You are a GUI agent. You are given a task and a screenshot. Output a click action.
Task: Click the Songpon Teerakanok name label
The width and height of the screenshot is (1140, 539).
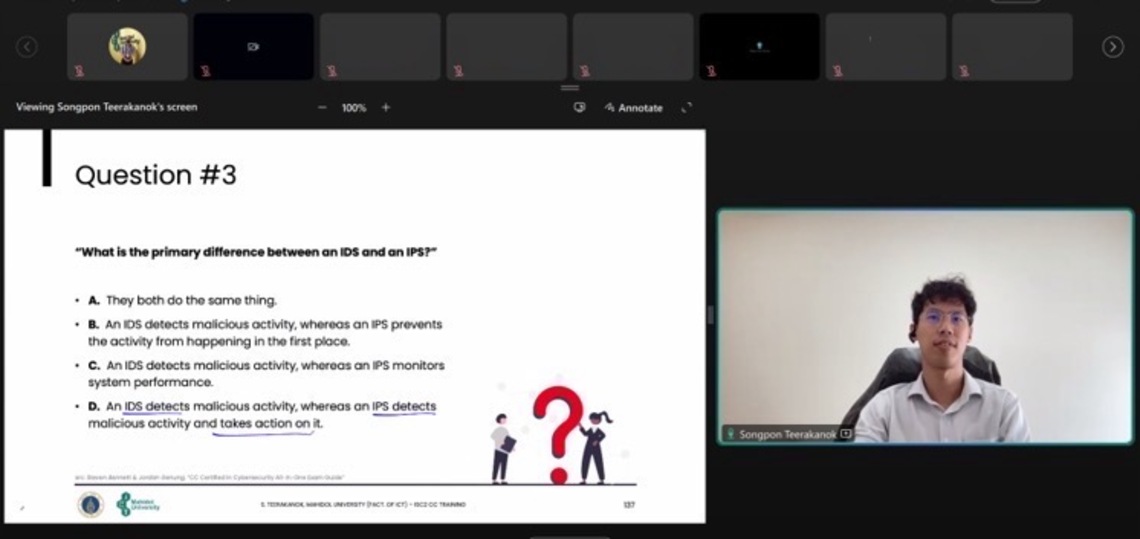(787, 435)
